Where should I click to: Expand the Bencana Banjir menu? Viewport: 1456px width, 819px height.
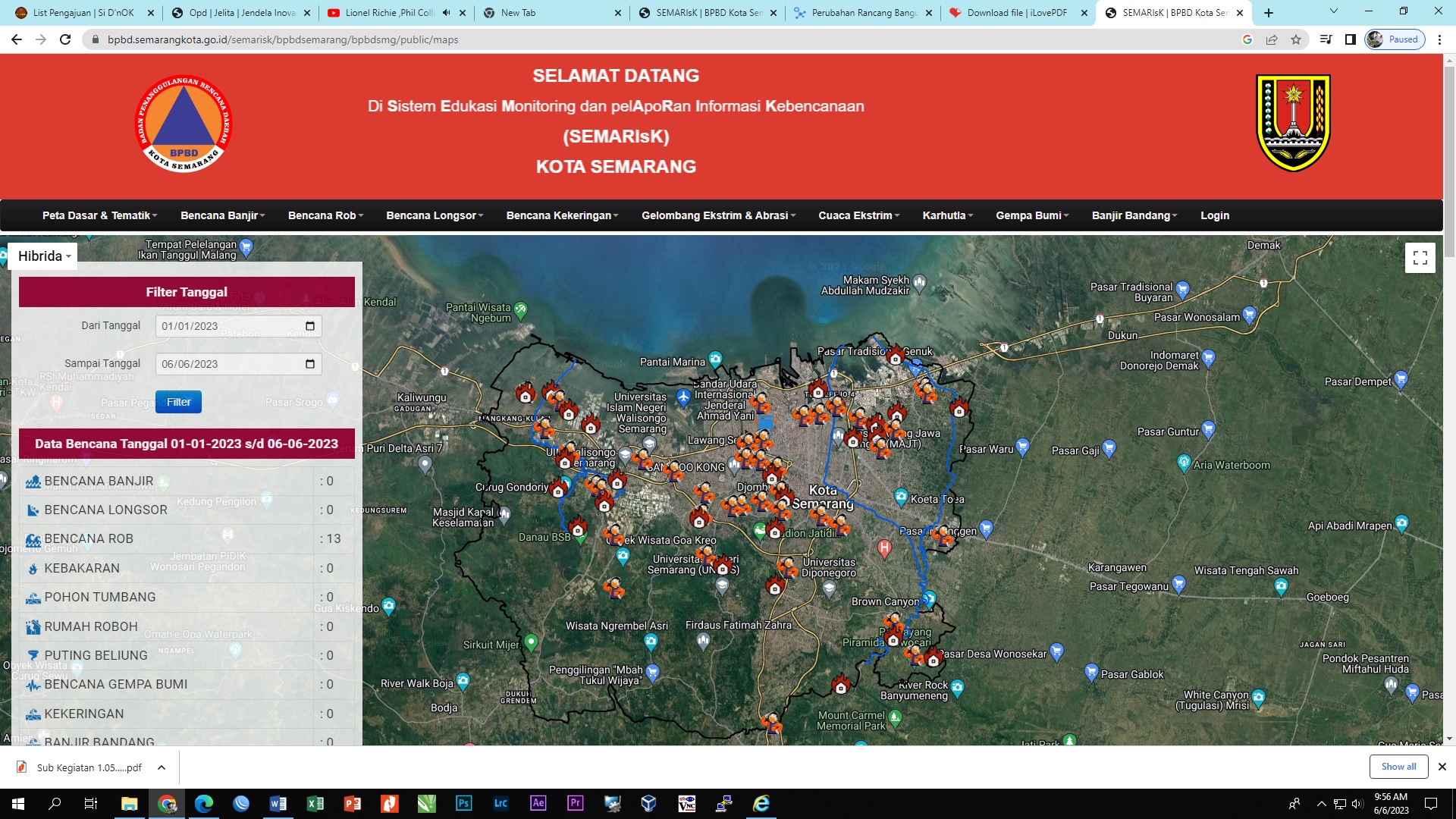click(222, 215)
